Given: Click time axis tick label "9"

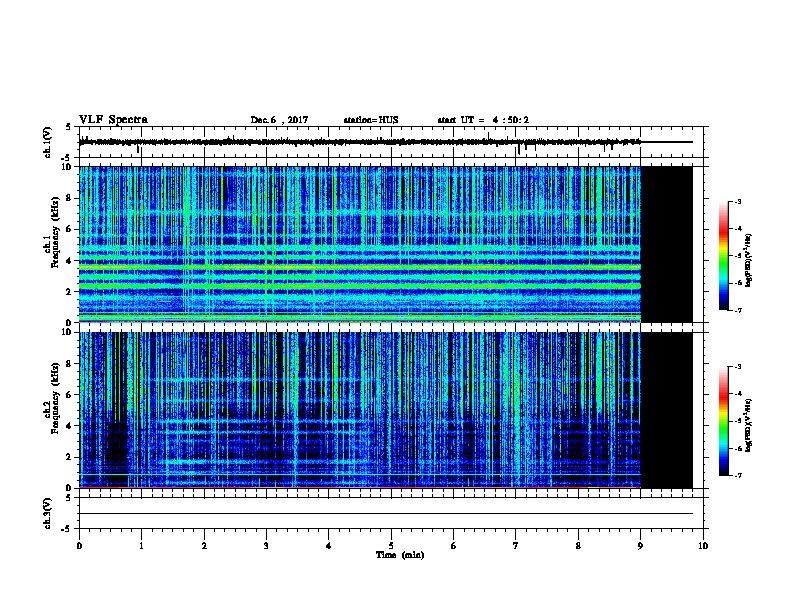Looking at the screenshot, I should [x=640, y=545].
